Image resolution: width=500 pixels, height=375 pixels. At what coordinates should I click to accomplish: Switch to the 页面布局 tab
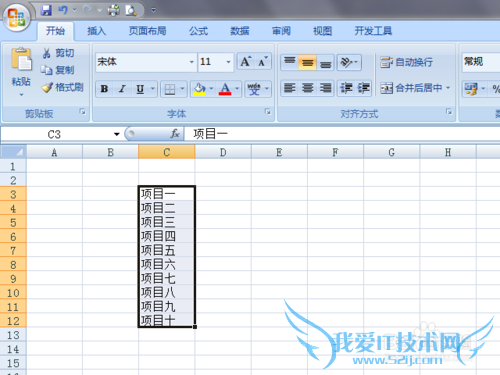click(x=147, y=31)
